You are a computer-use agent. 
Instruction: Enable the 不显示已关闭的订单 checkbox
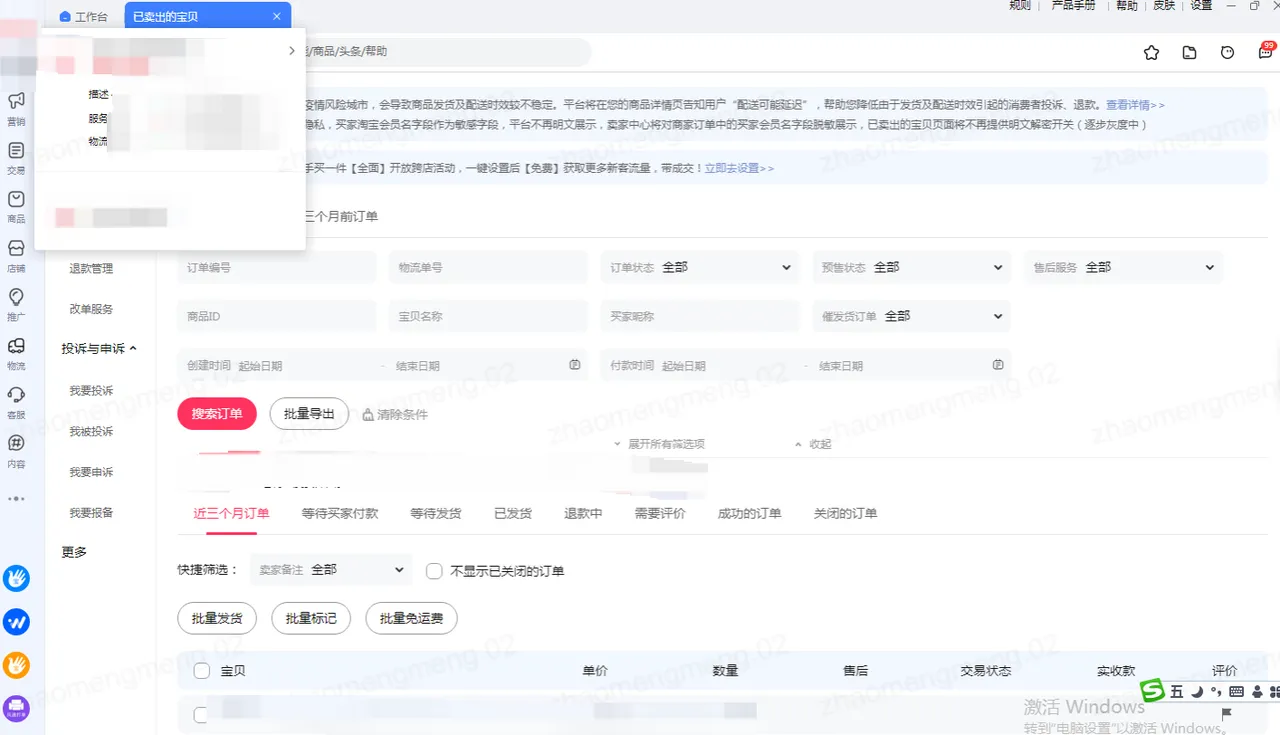coord(434,570)
